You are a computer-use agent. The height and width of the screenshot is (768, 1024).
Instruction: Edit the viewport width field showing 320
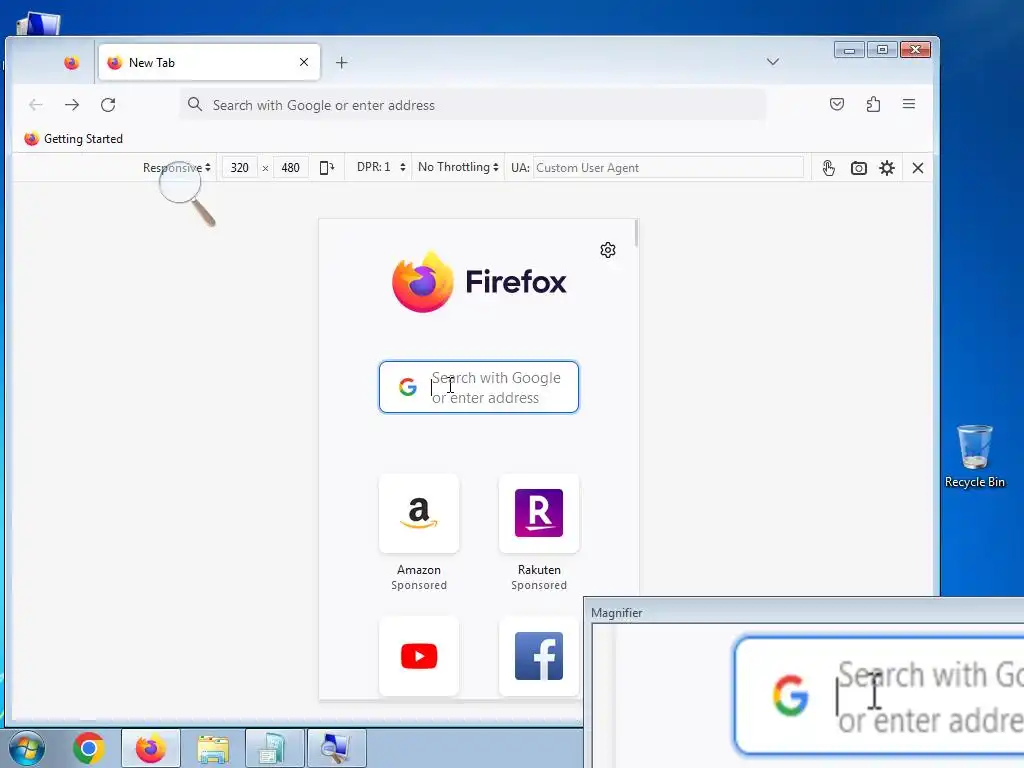click(240, 168)
